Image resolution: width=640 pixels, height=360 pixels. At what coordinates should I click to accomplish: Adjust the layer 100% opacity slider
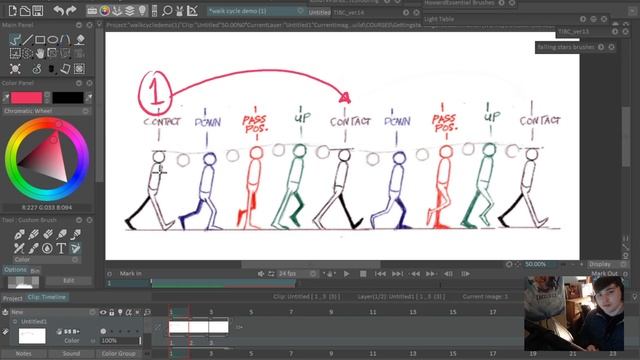click(x=121, y=340)
